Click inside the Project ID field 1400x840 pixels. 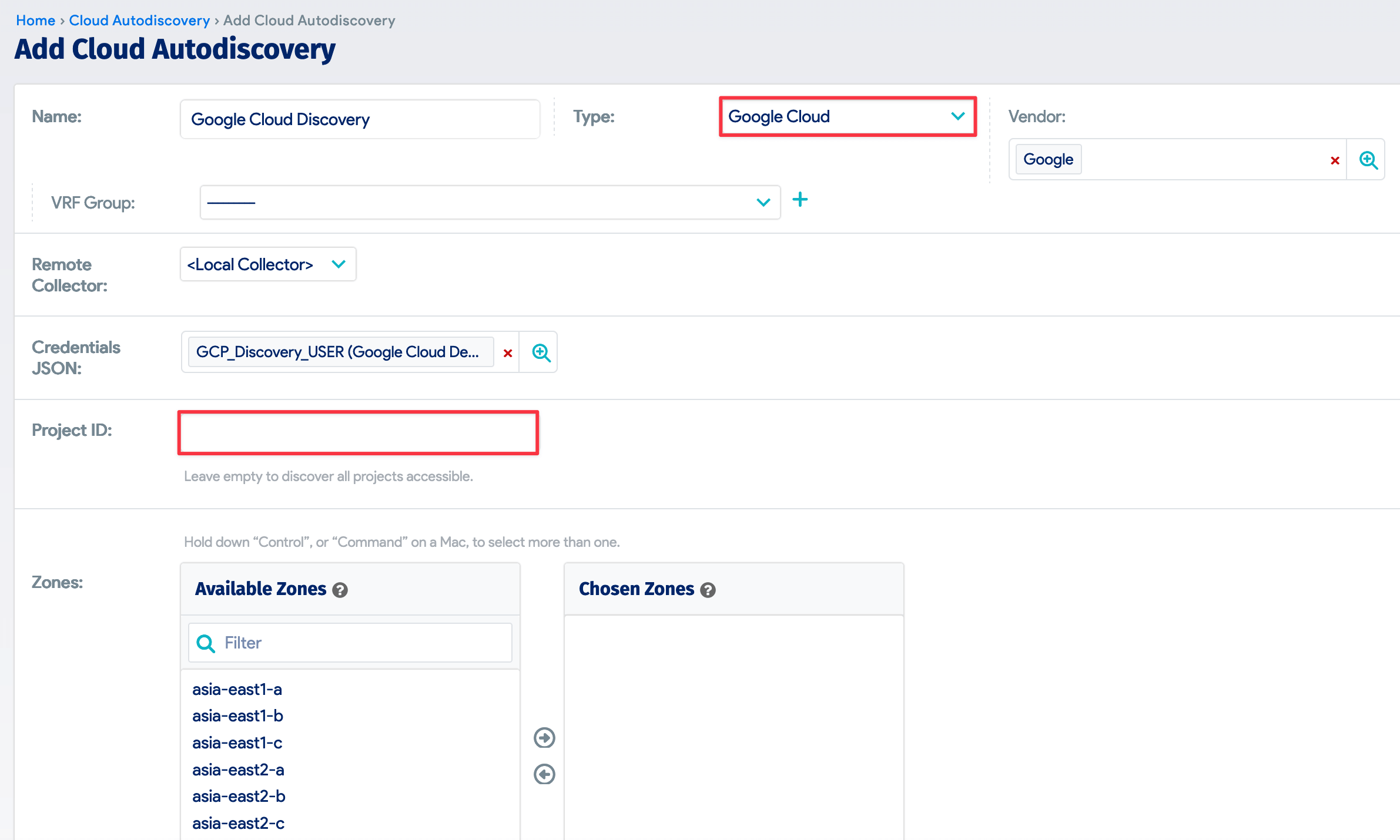(x=358, y=432)
